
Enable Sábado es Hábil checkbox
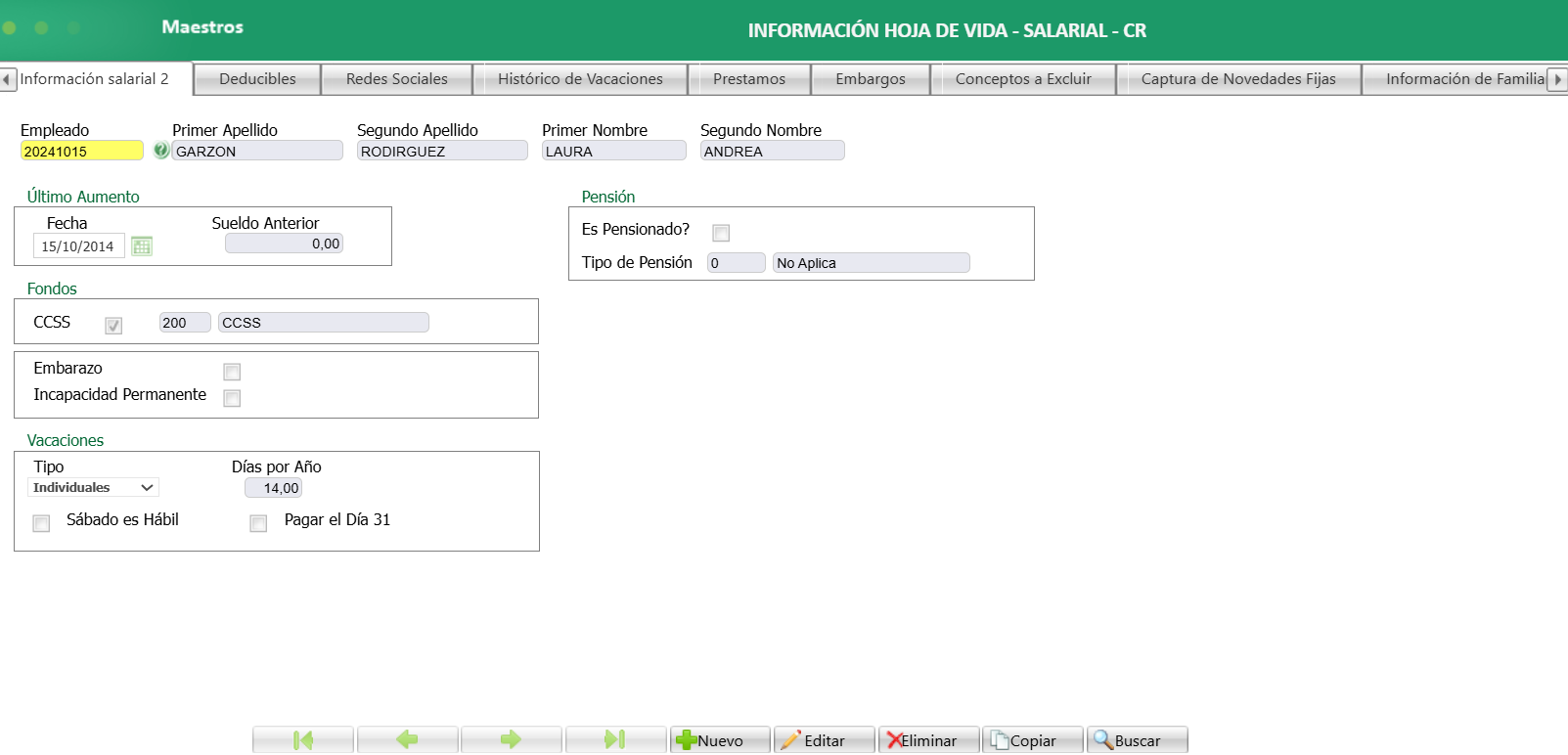click(x=41, y=523)
